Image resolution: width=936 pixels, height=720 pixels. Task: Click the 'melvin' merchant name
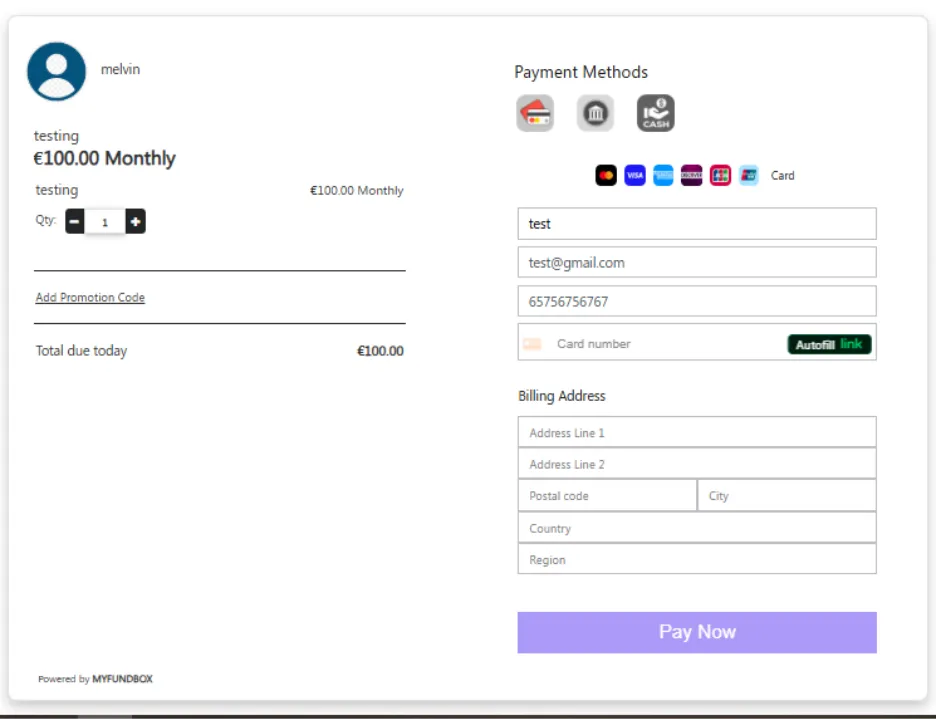click(x=121, y=69)
